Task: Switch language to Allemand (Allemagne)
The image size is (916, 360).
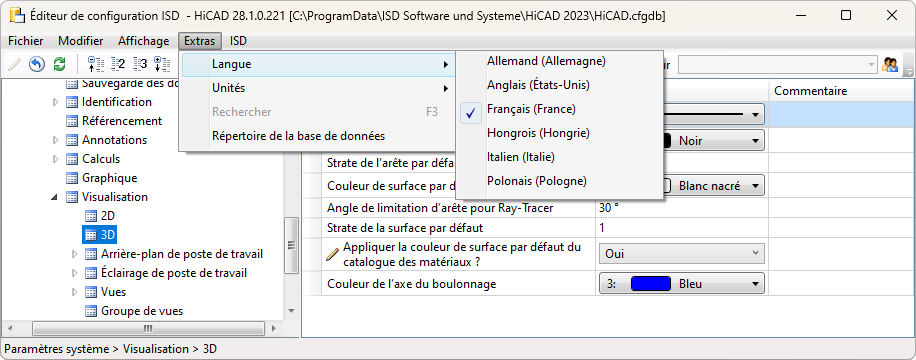Action: (559, 61)
